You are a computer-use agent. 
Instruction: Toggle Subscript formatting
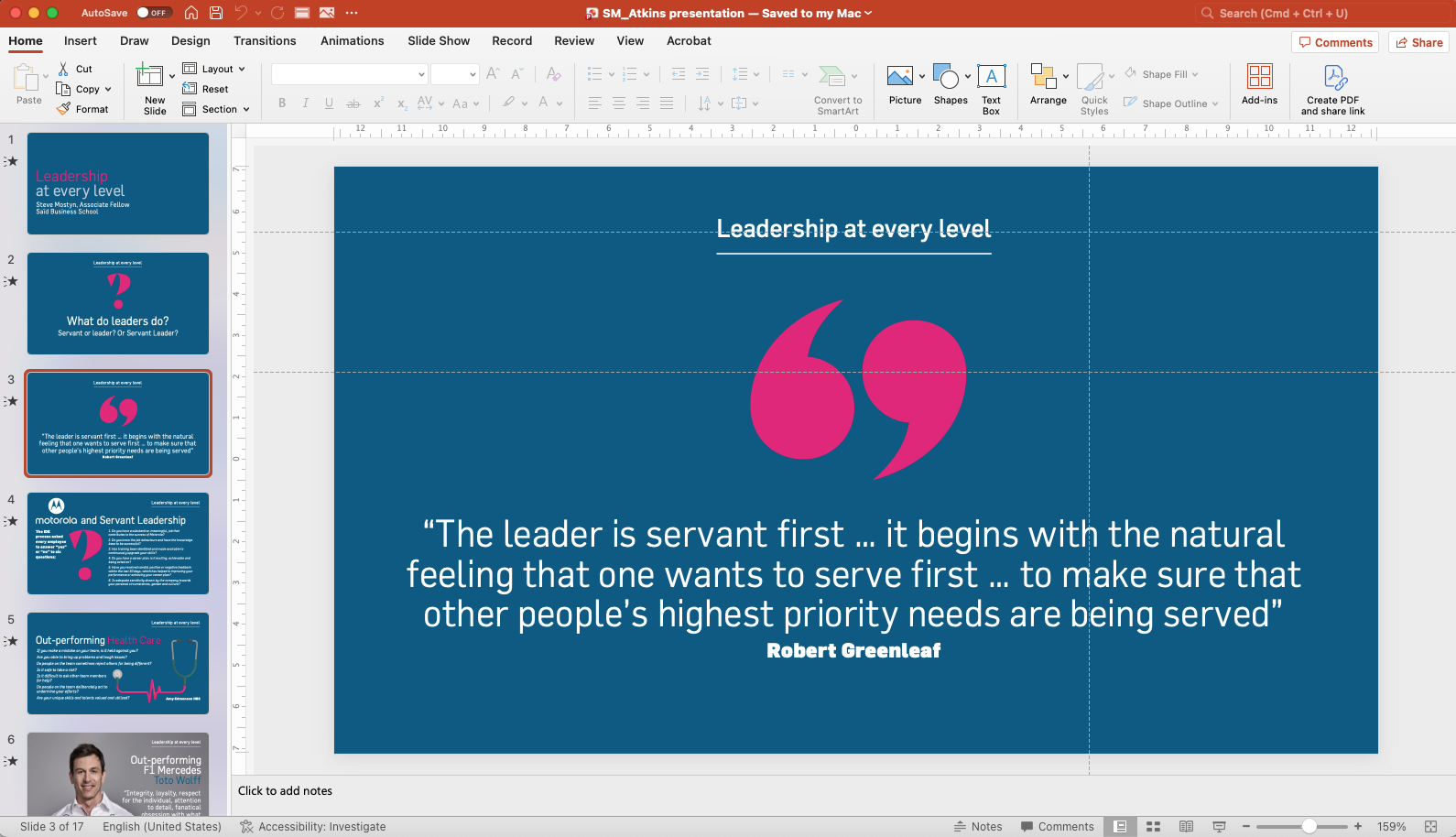pyautogui.click(x=402, y=103)
